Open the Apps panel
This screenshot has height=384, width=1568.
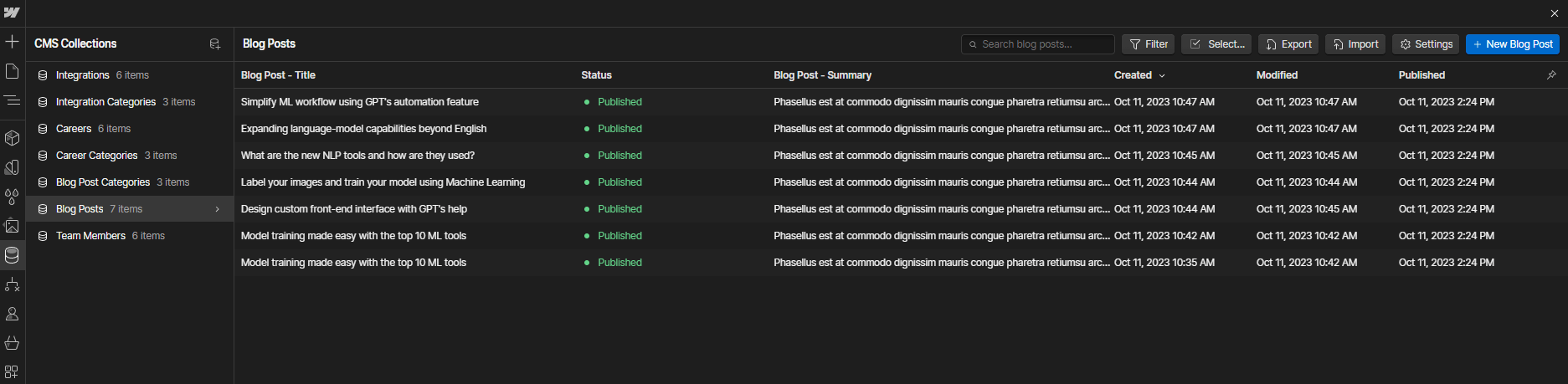12,371
